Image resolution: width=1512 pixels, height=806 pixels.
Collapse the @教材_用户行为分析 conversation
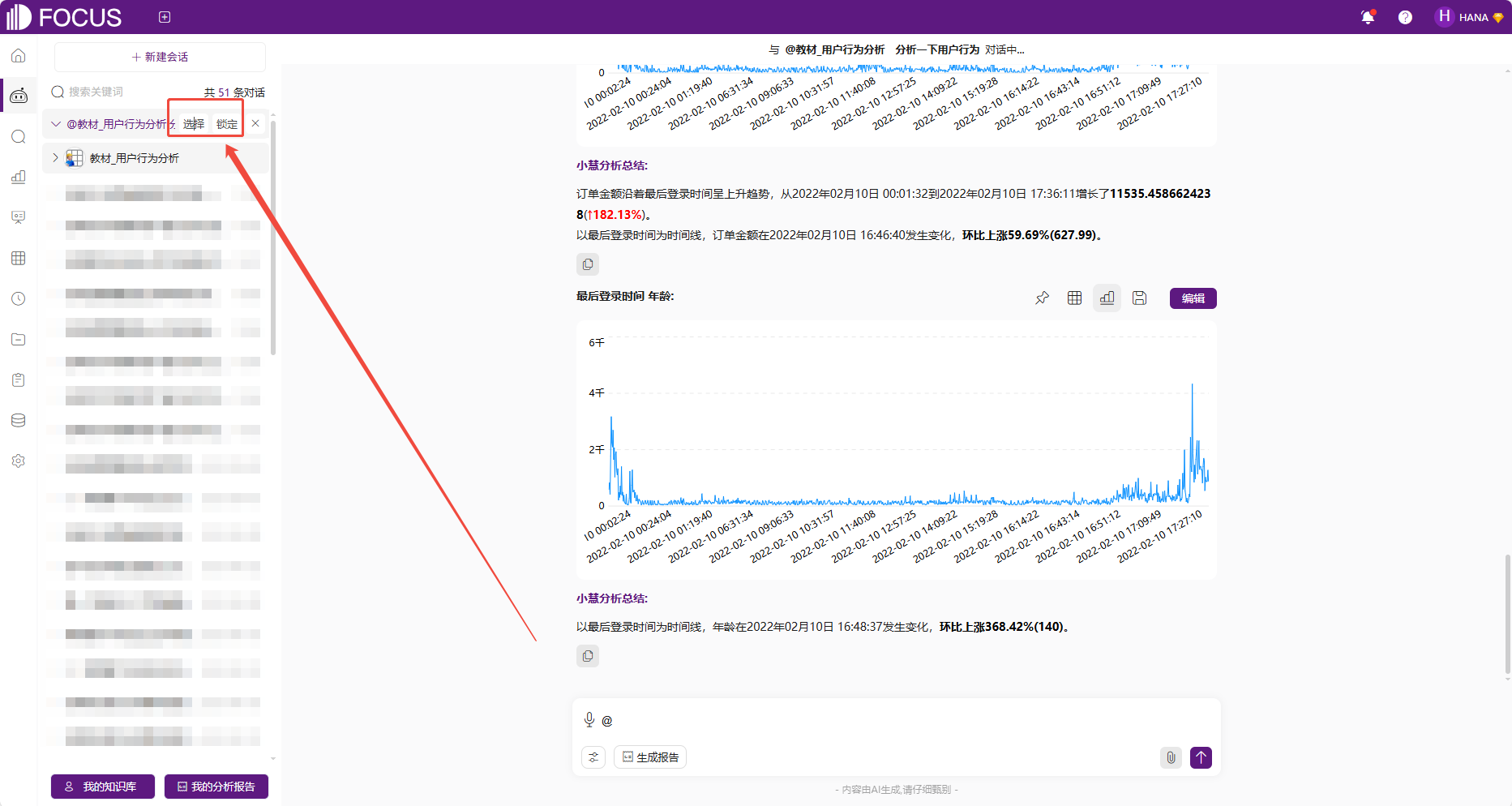(55, 124)
